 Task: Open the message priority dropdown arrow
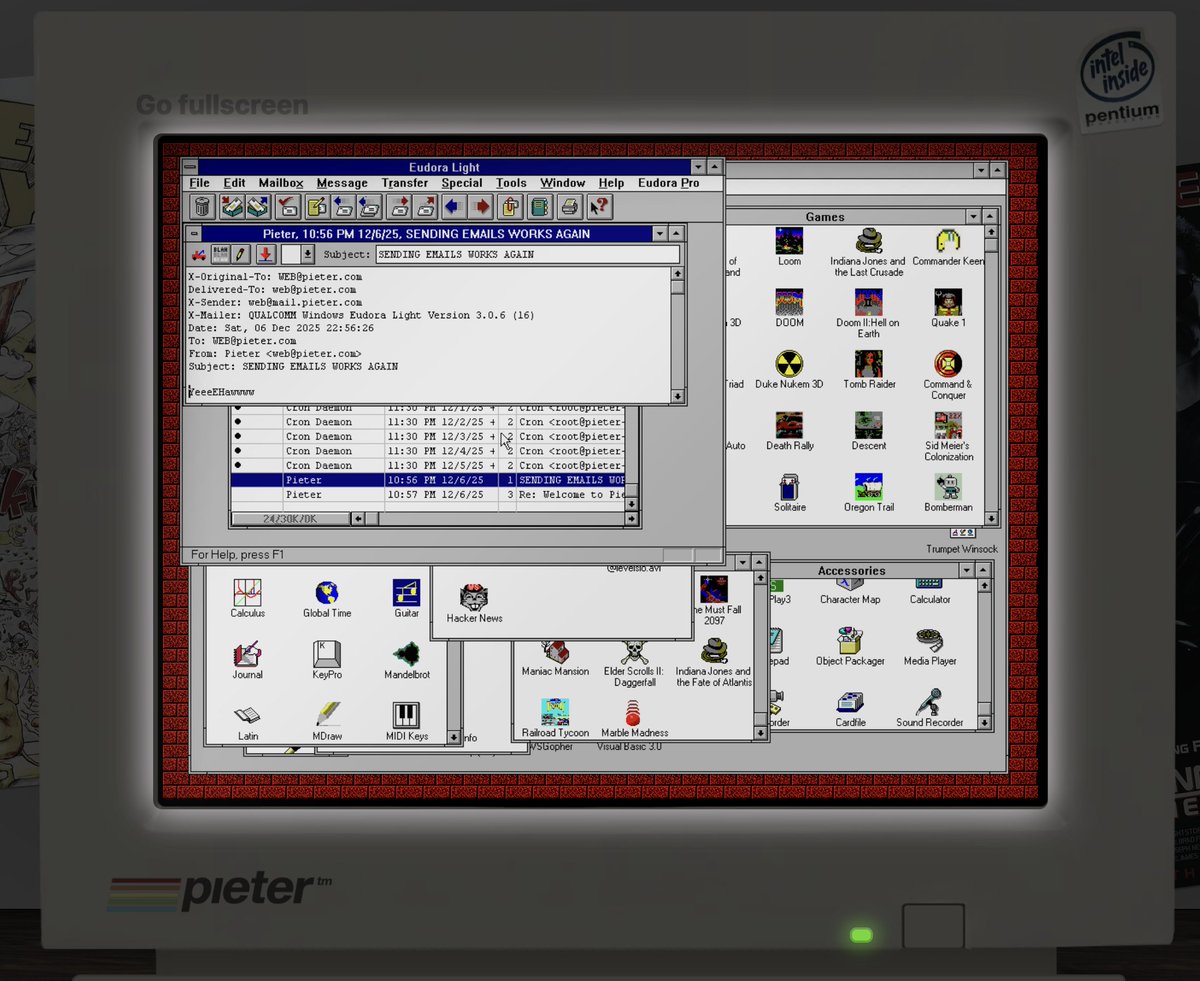coord(307,254)
